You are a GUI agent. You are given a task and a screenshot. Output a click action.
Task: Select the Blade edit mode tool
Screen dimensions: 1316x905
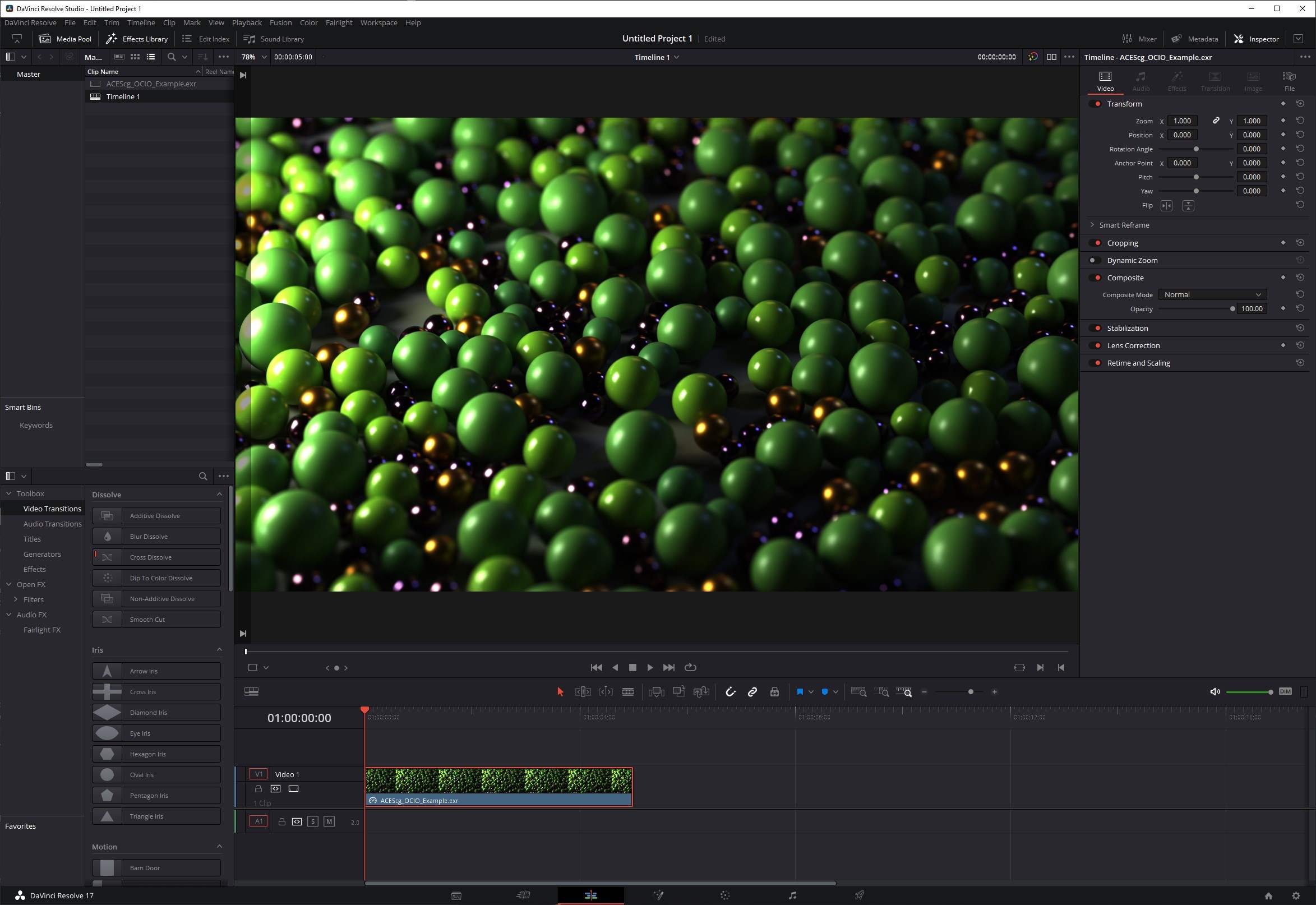tap(627, 692)
